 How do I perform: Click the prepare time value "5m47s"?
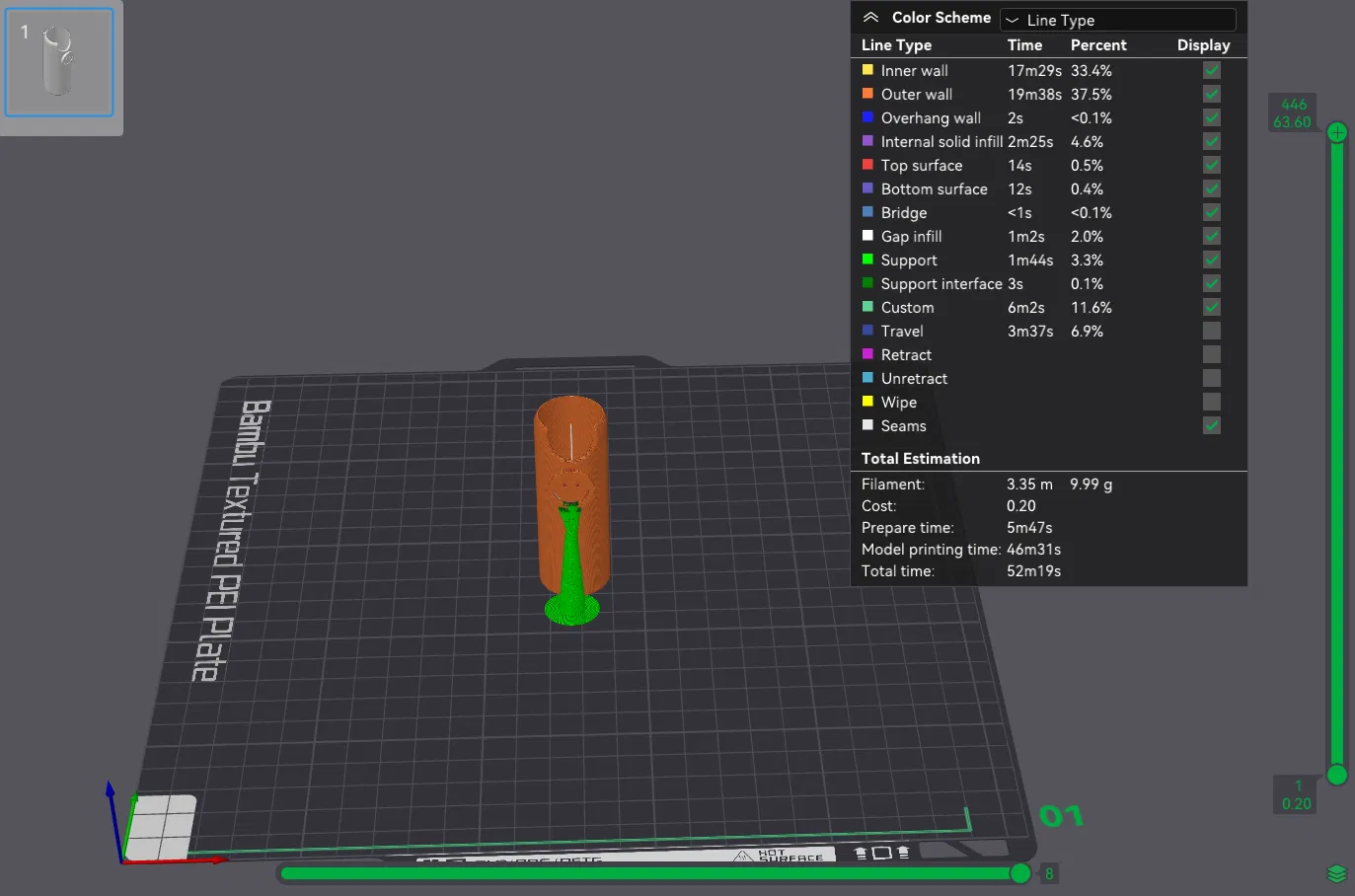1030,528
